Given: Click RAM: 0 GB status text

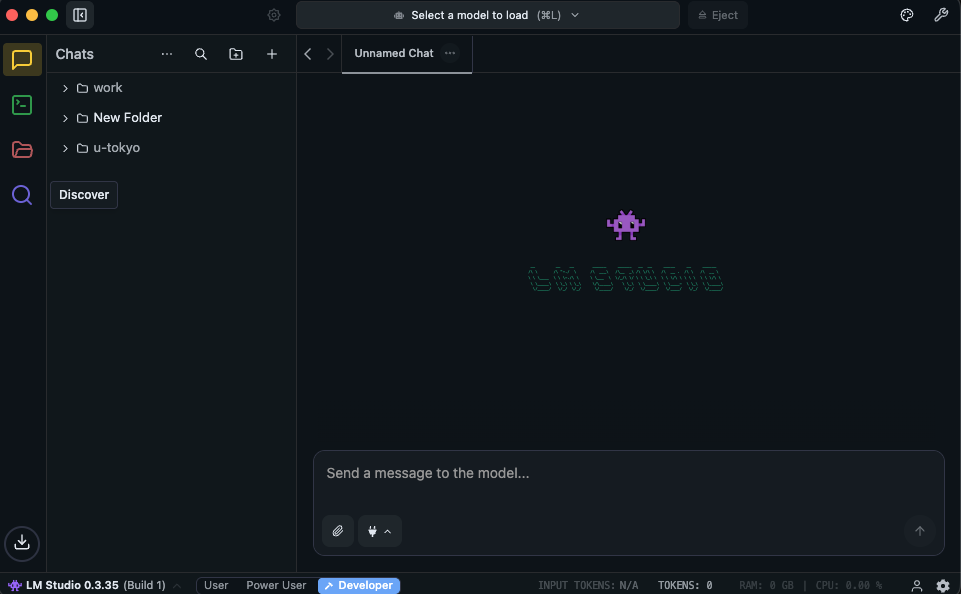Looking at the screenshot, I should [x=766, y=585].
